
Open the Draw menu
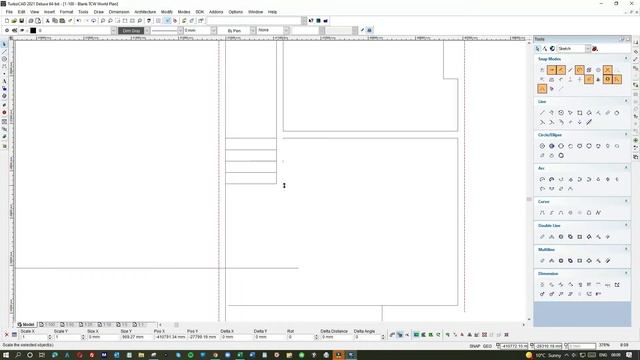(99, 12)
